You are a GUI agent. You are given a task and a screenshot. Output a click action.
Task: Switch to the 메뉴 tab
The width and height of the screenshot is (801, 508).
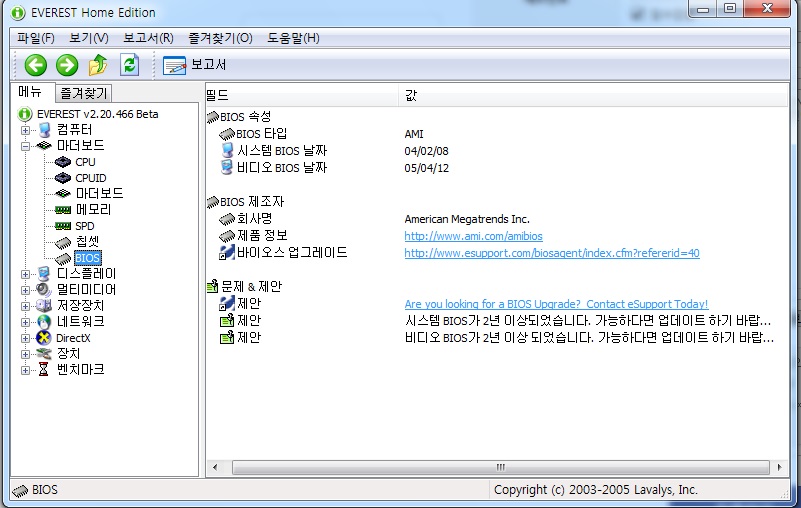point(30,91)
